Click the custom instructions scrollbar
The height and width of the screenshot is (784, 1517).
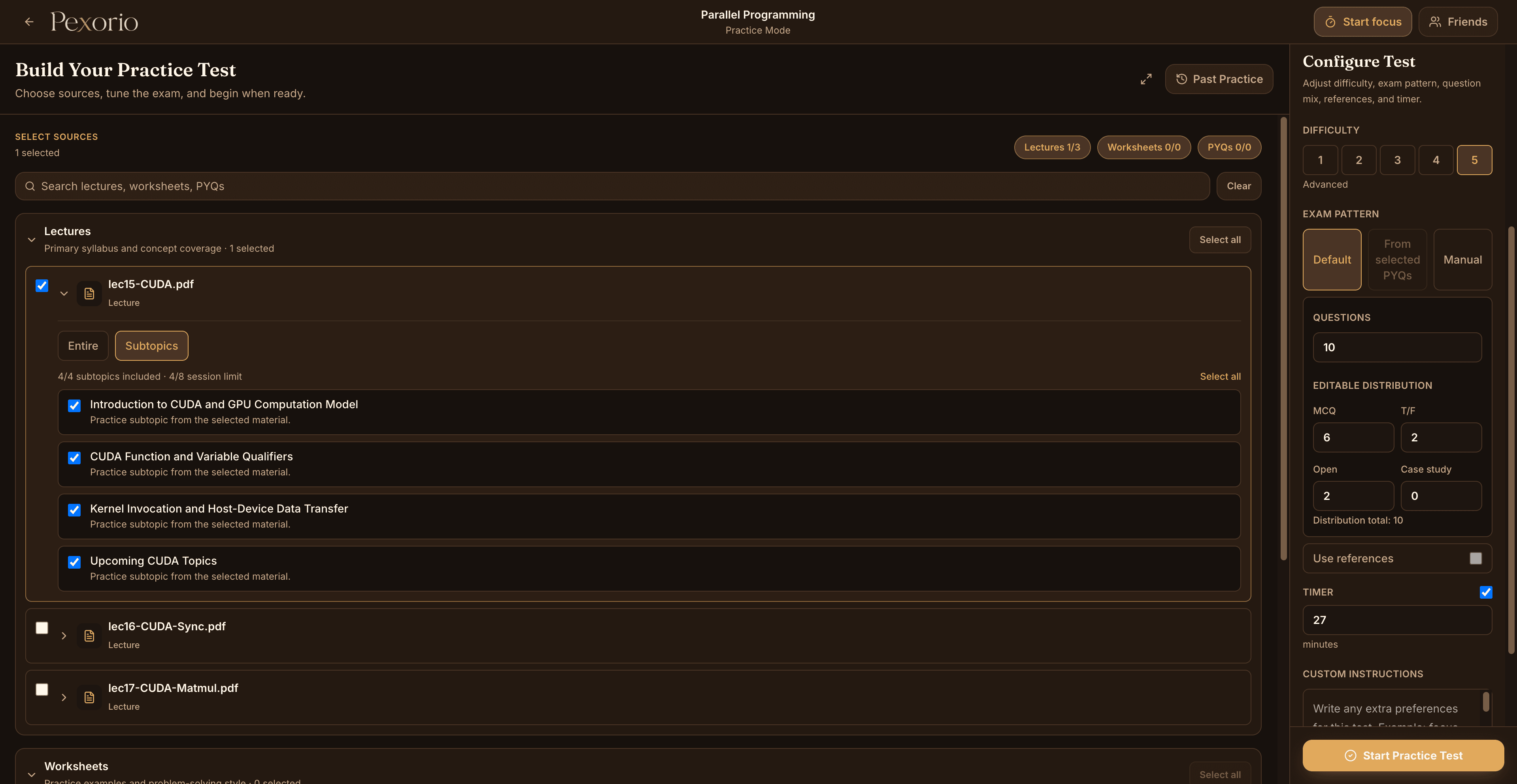pos(1486,701)
